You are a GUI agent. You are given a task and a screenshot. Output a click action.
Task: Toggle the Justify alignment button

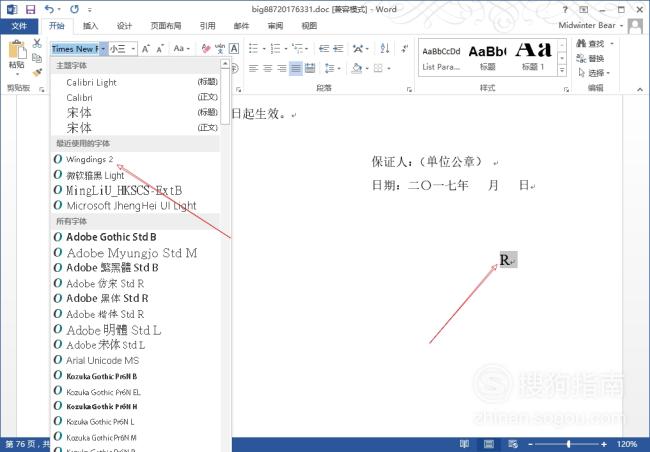pos(296,68)
